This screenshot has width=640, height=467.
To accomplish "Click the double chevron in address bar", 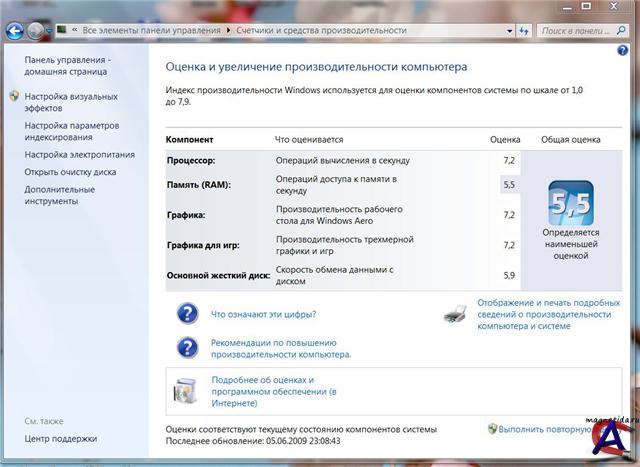I will 75,30.
